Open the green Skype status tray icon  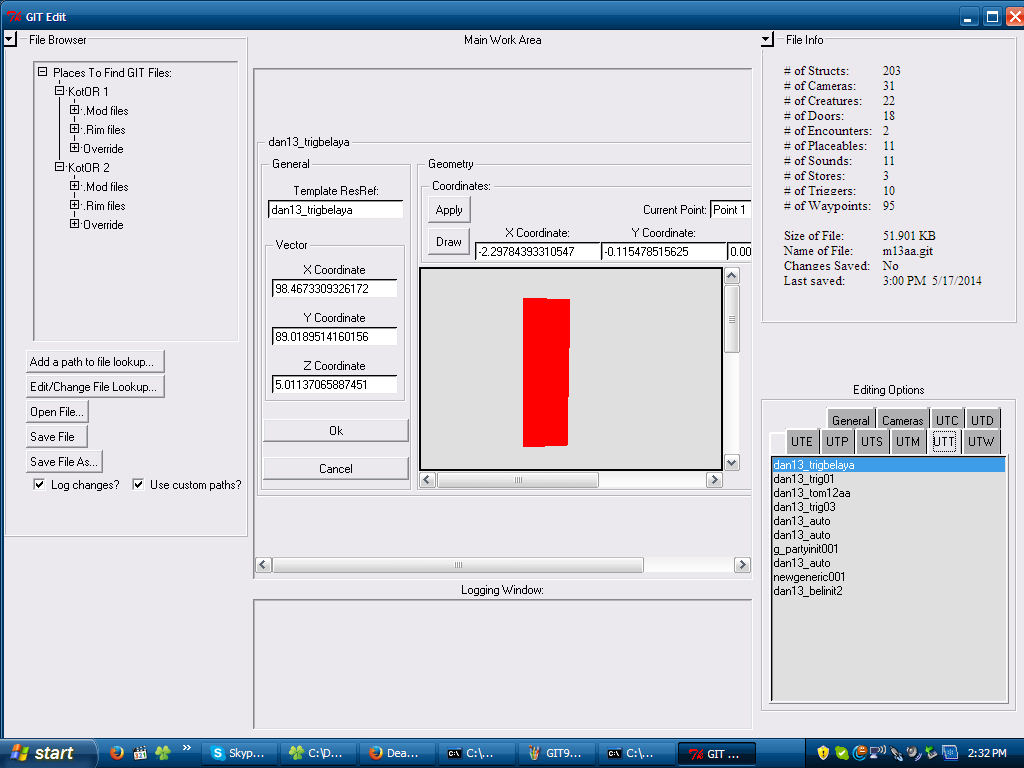tap(841, 753)
